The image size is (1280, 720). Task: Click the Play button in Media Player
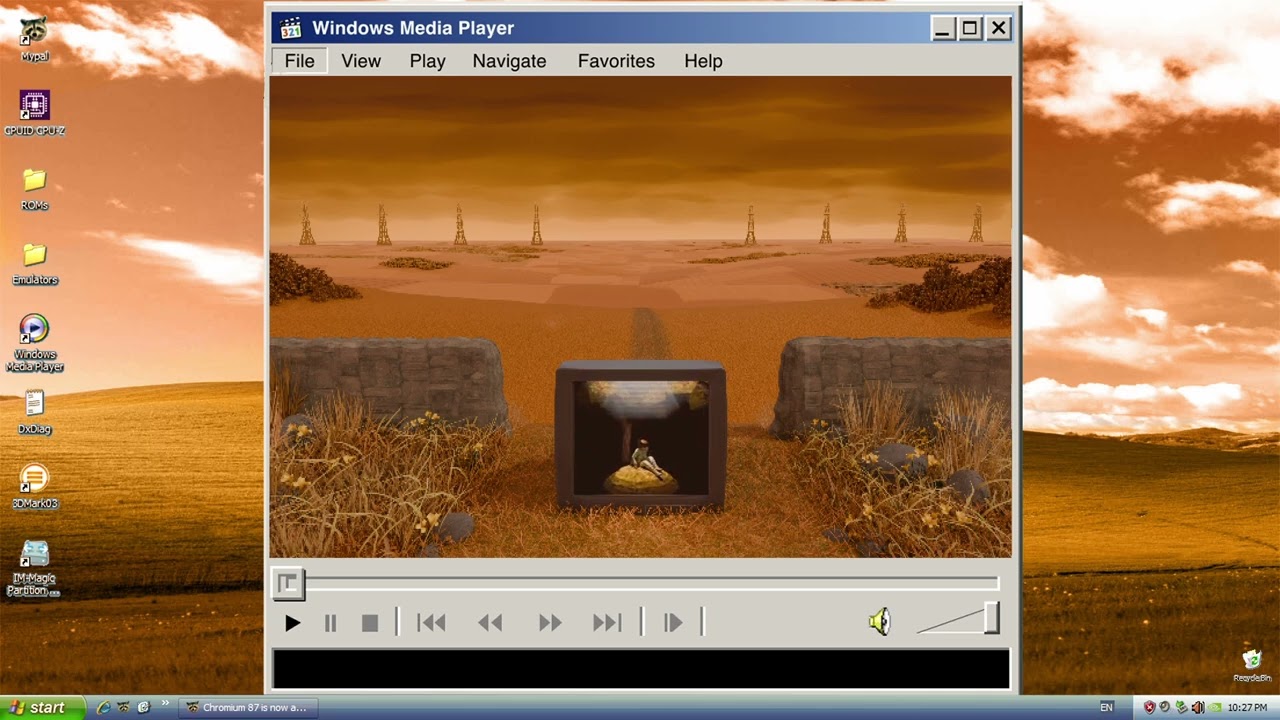292,623
